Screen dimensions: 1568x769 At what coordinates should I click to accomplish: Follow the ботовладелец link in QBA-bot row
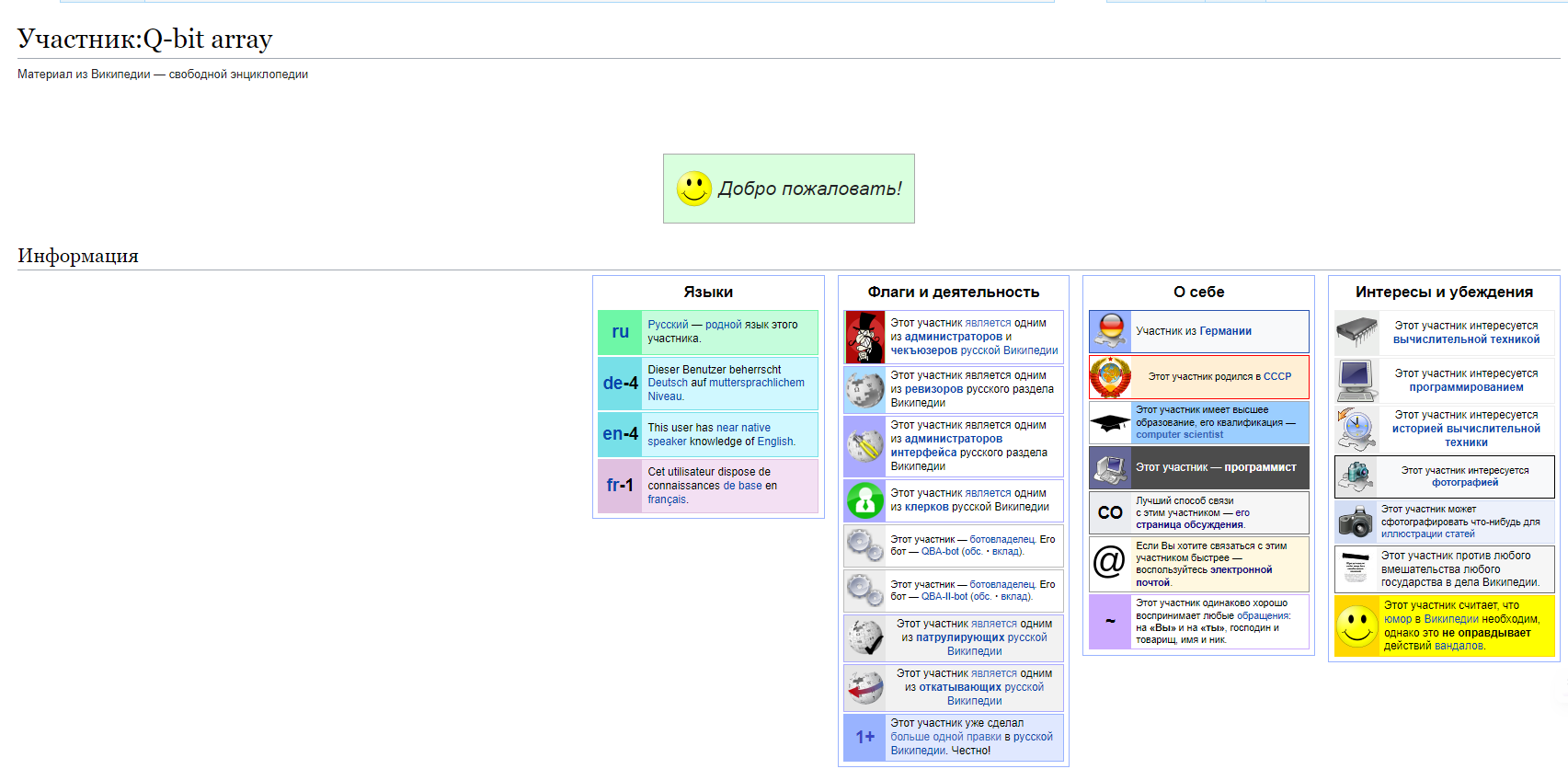[x=1002, y=540]
